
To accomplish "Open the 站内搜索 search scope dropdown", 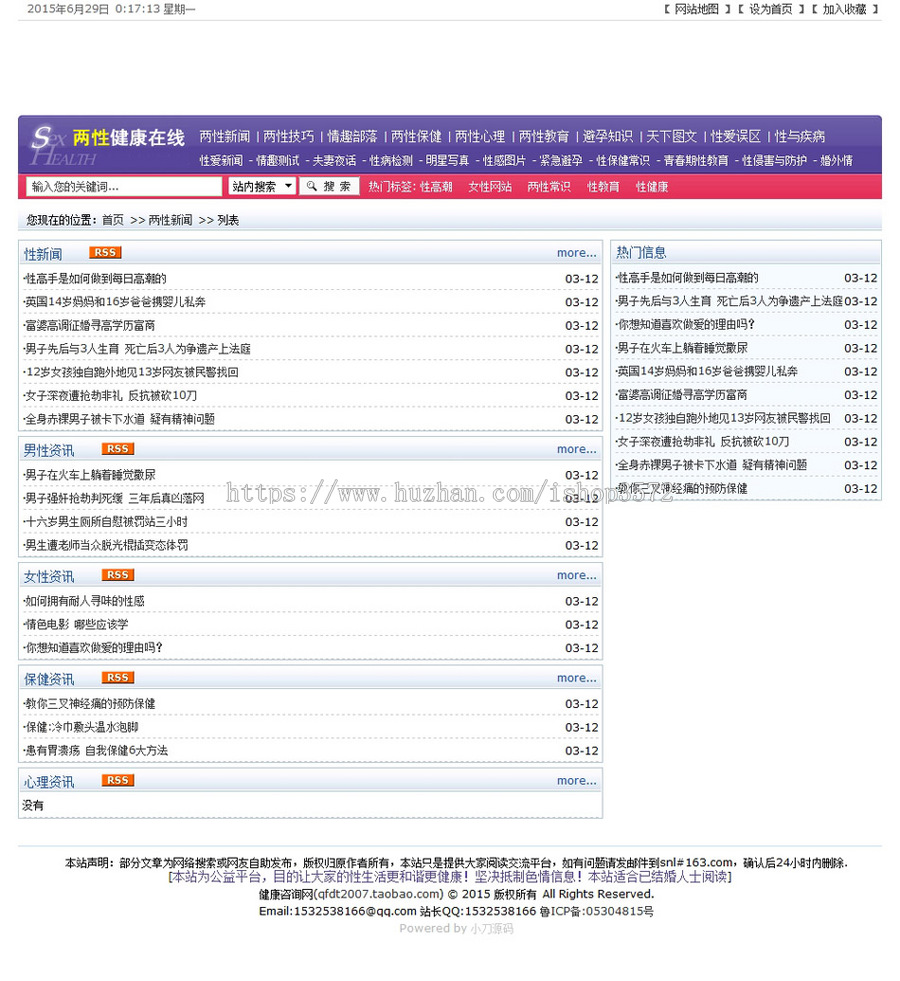I will click(x=262, y=186).
